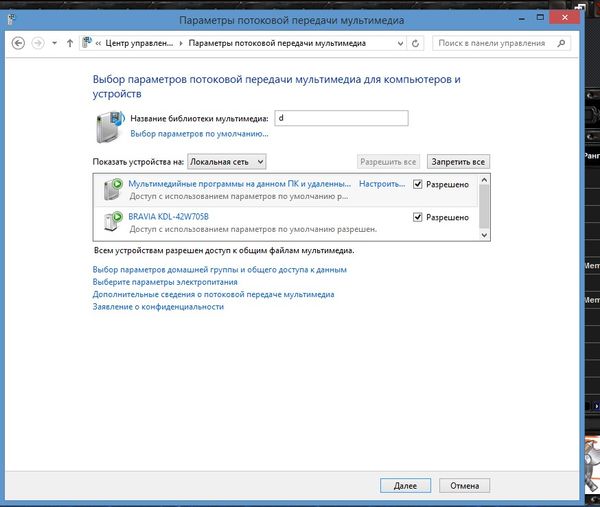Open the Настроить... link for media programs
This screenshot has width=600, height=507.
pos(381,185)
